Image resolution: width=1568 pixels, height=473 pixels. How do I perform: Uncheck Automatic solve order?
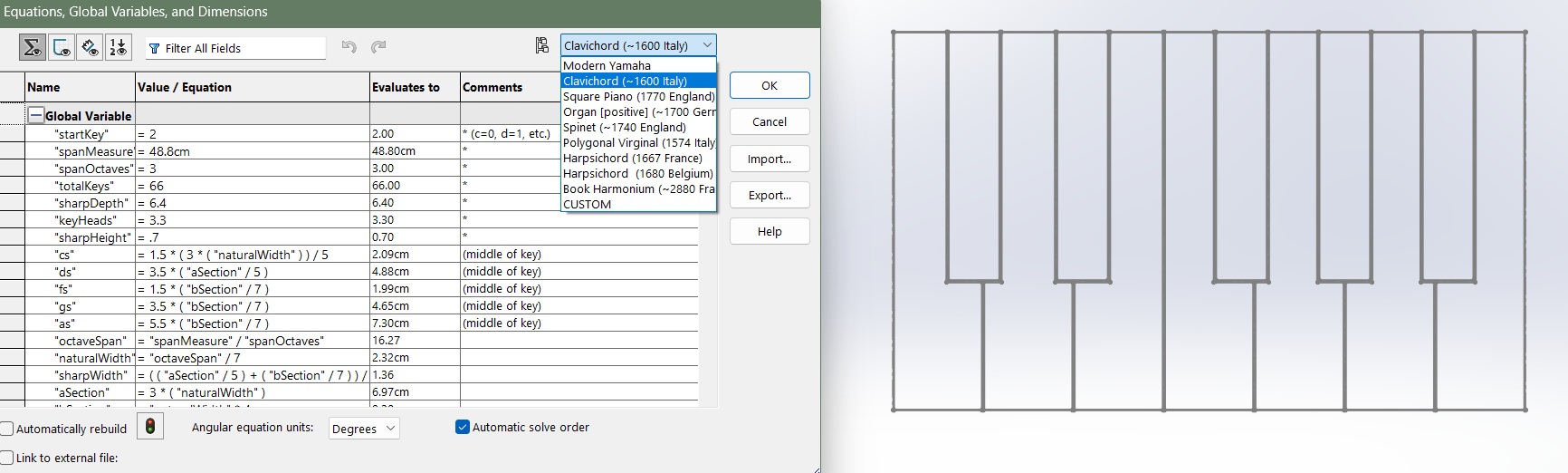coord(463,427)
